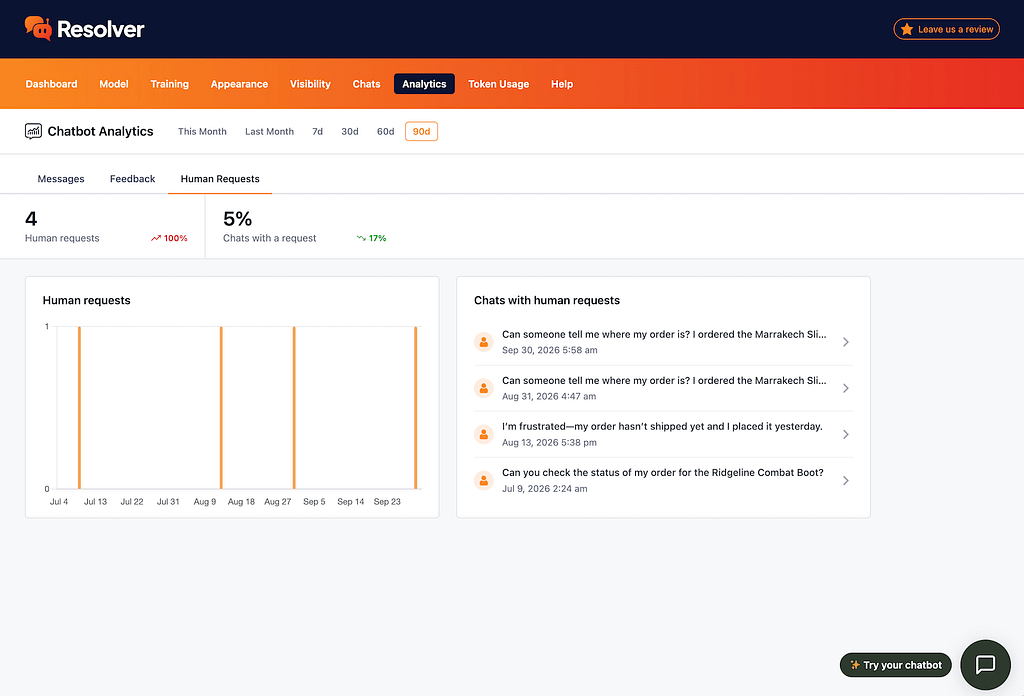The height and width of the screenshot is (696, 1024).
Task: Click the Resolver robot logo icon
Action: pyautogui.click(x=38, y=29)
